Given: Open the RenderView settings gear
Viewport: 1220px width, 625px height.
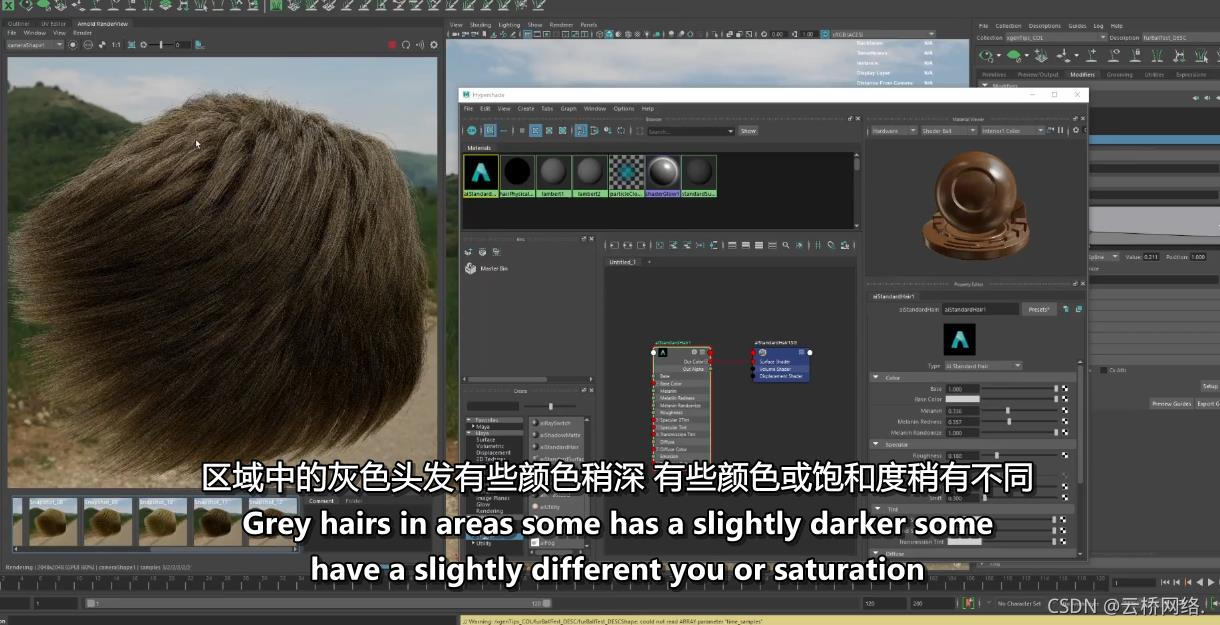Looking at the screenshot, I should point(433,45).
